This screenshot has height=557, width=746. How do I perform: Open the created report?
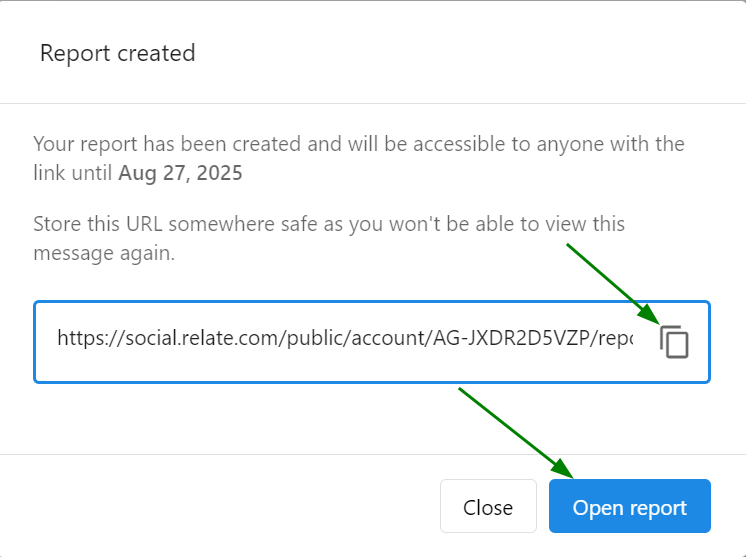pos(629,506)
